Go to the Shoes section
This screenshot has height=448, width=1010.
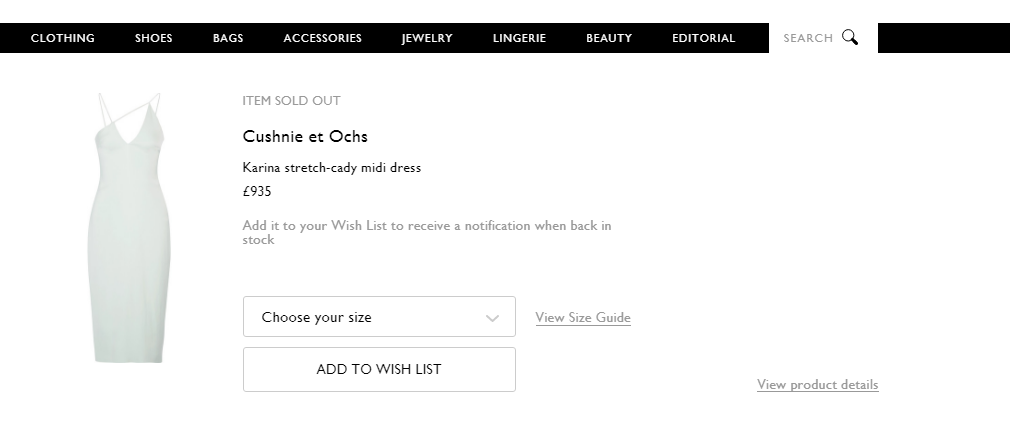(x=154, y=38)
